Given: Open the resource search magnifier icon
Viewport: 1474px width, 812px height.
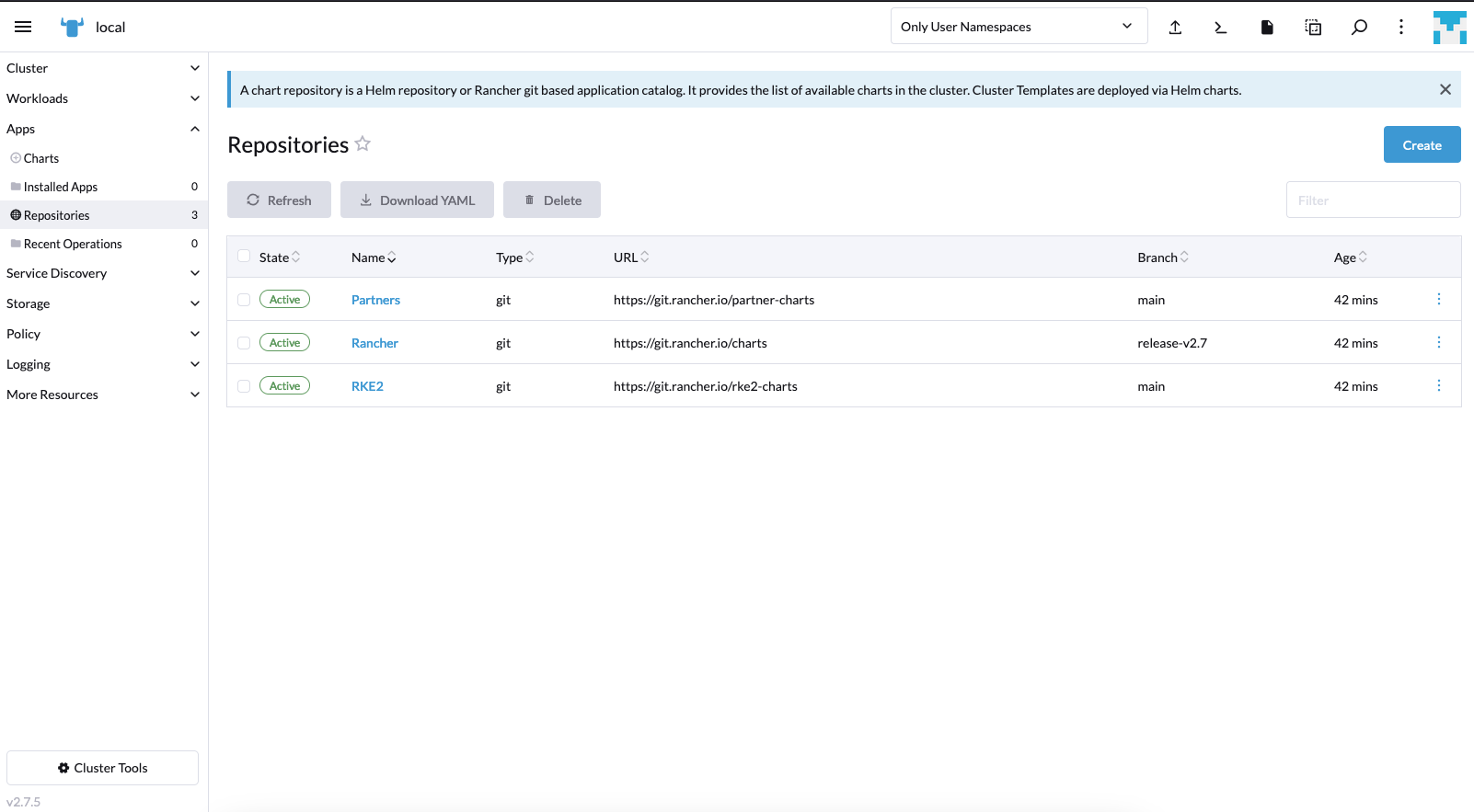Looking at the screenshot, I should [1359, 27].
